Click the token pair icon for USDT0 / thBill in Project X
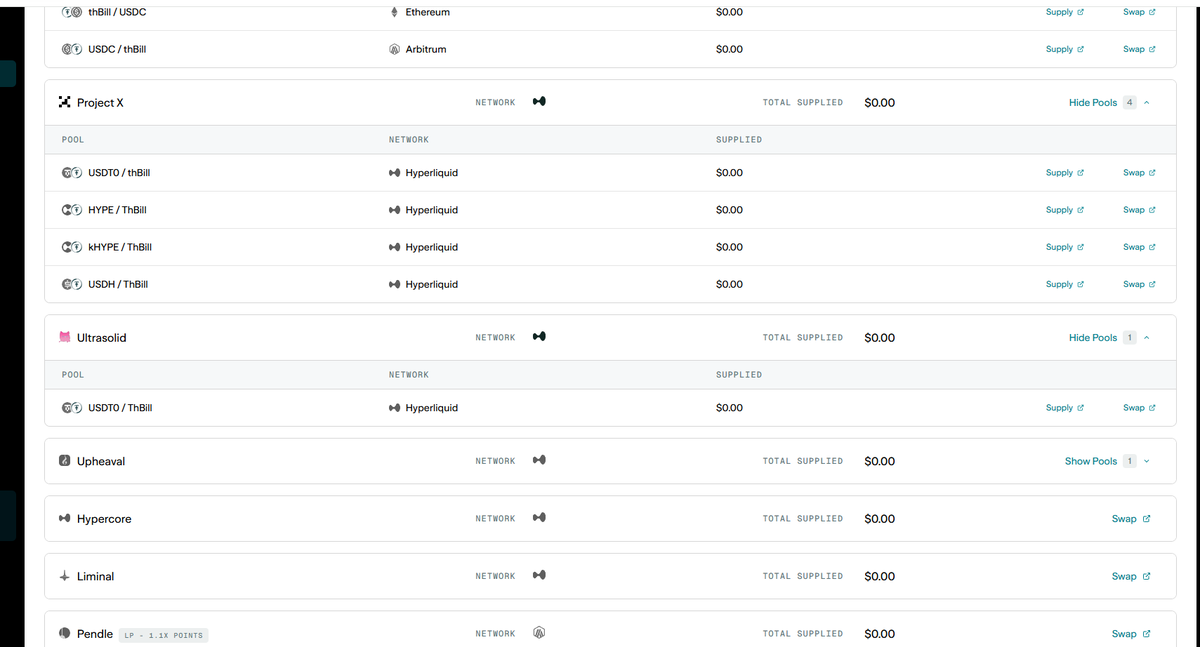Image resolution: width=1200 pixels, height=647 pixels. pyautogui.click(x=71, y=173)
